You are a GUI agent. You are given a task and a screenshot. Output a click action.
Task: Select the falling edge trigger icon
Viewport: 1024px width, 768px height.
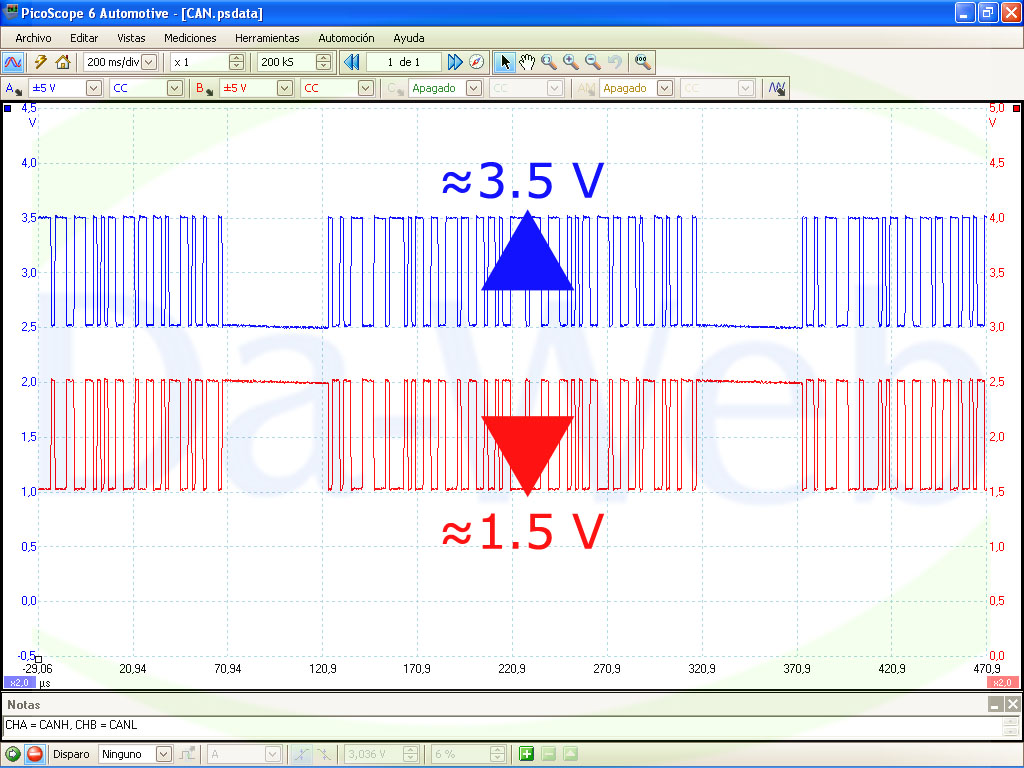pyautogui.click(x=324, y=754)
